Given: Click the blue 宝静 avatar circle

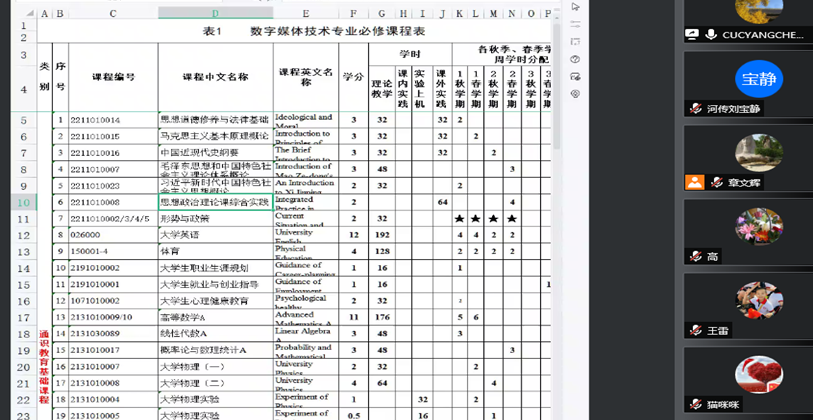Looking at the screenshot, I should point(759,79).
